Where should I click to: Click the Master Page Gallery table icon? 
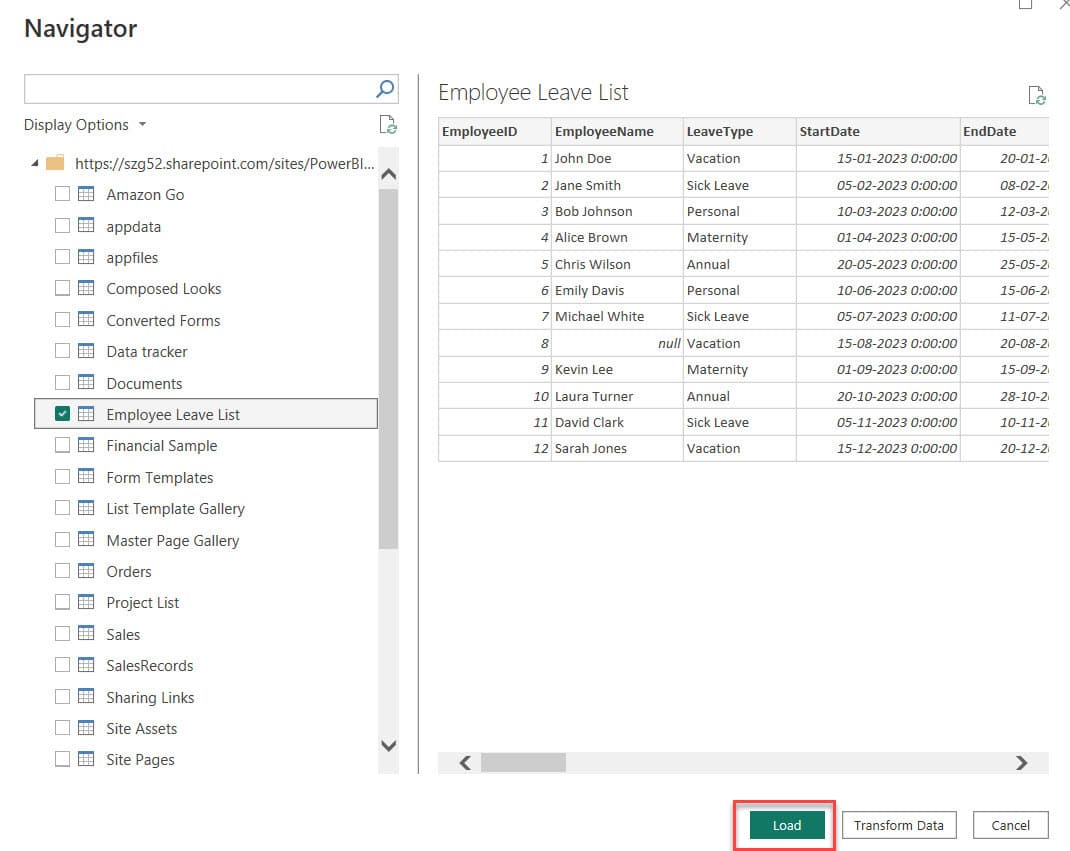(x=86, y=539)
